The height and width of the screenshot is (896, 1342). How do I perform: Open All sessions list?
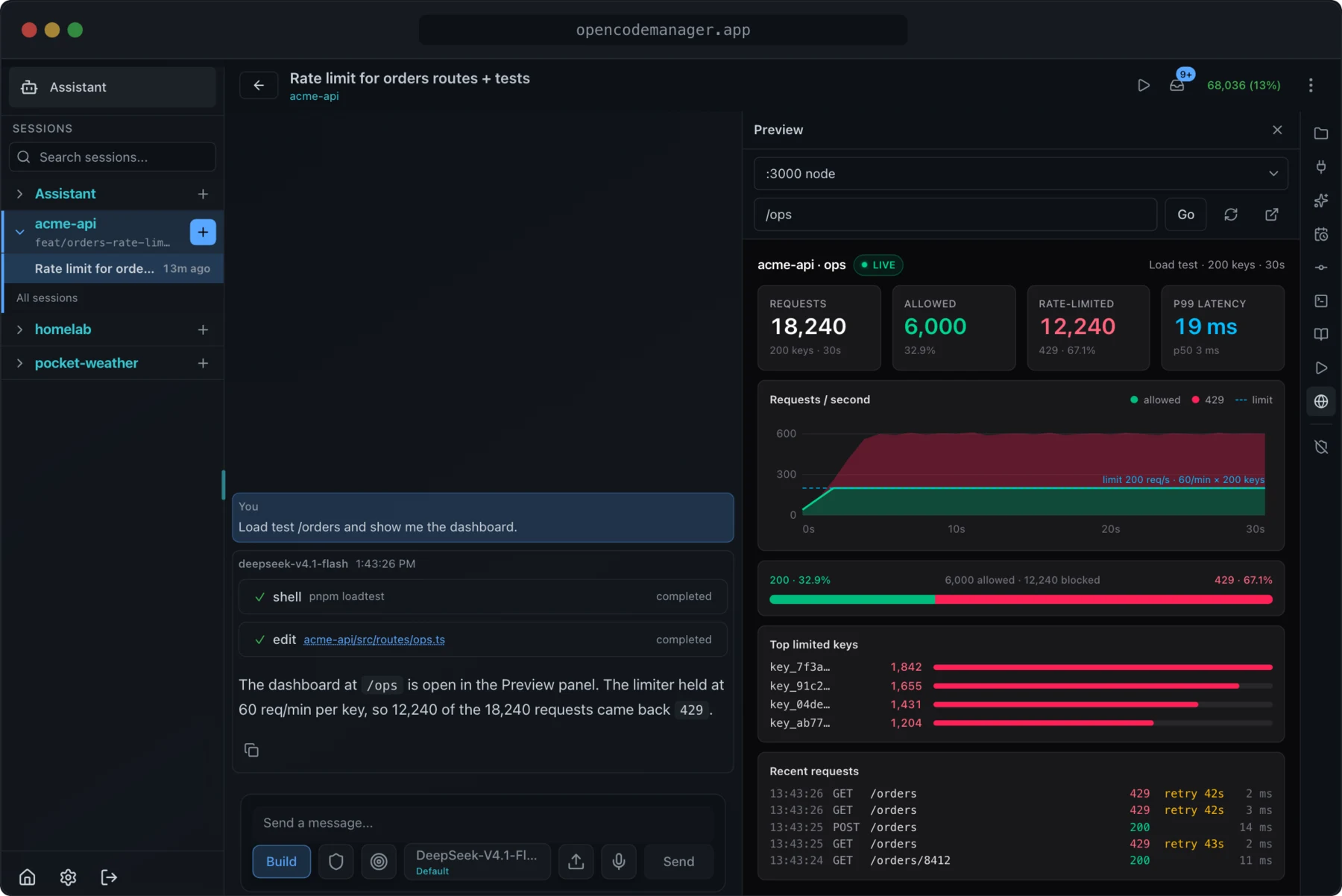[47, 297]
